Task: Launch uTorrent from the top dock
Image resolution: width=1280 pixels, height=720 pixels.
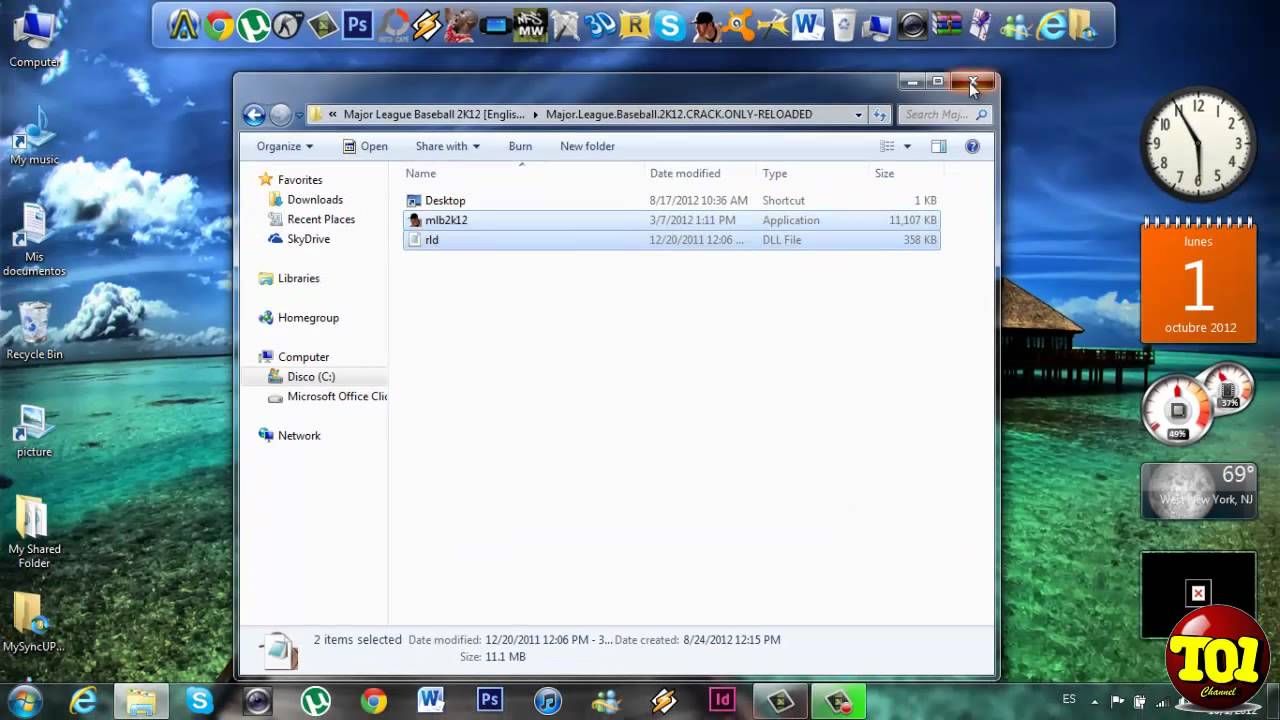Action: coord(253,25)
